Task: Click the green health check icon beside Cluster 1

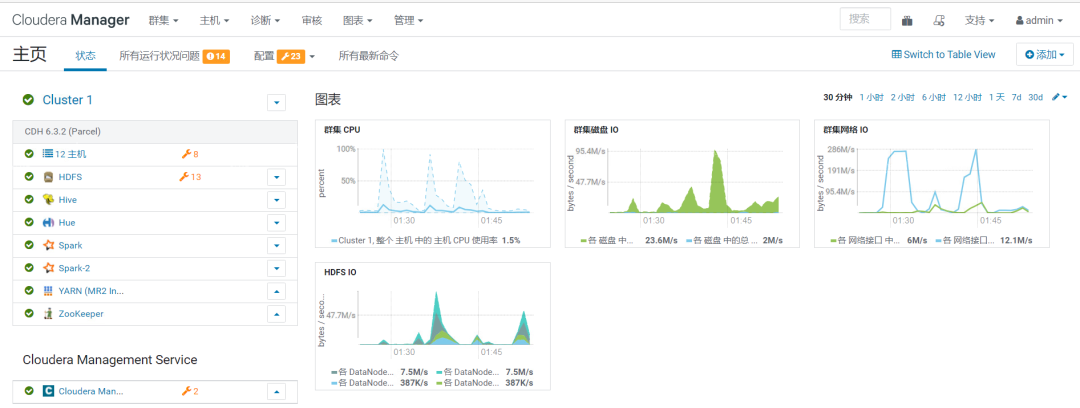Action: click(28, 100)
